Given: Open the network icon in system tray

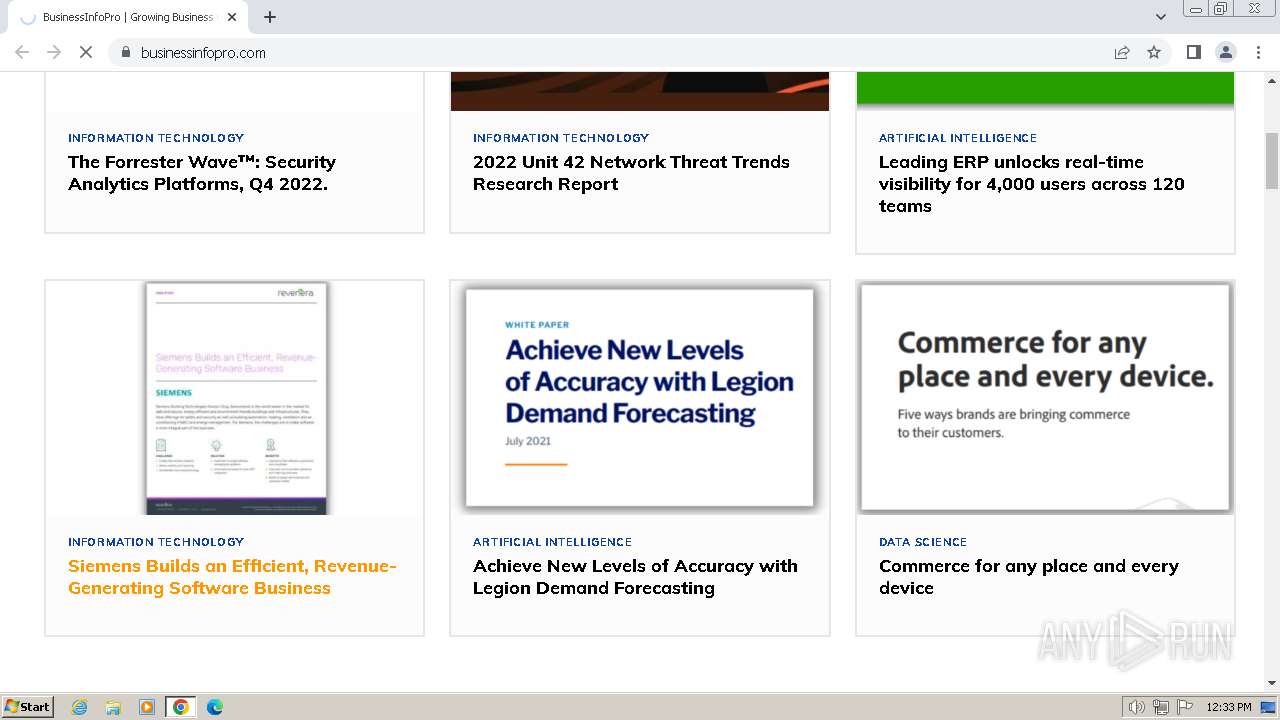Looking at the screenshot, I should [1161, 707].
